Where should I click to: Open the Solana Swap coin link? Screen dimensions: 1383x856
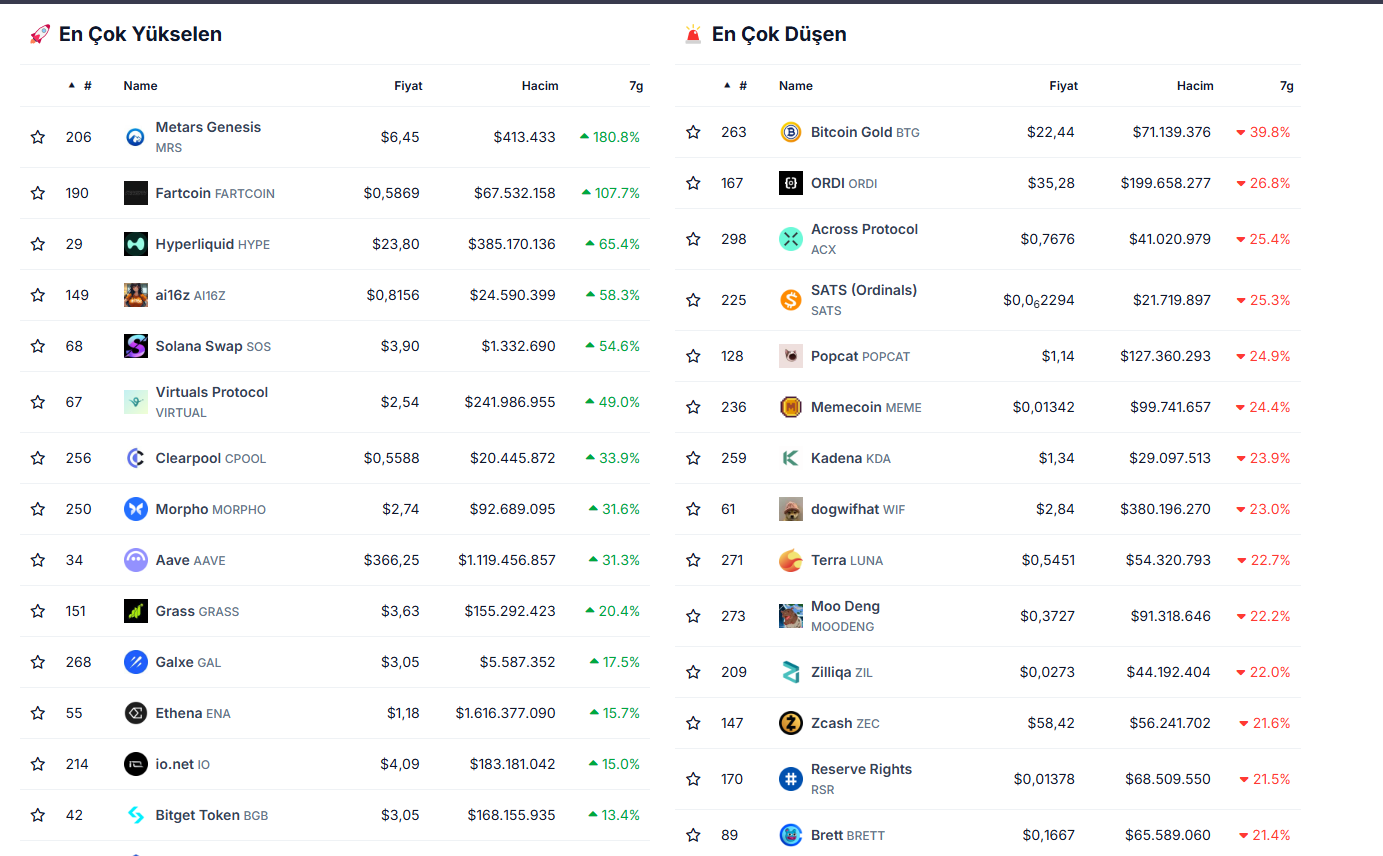[x=213, y=346]
